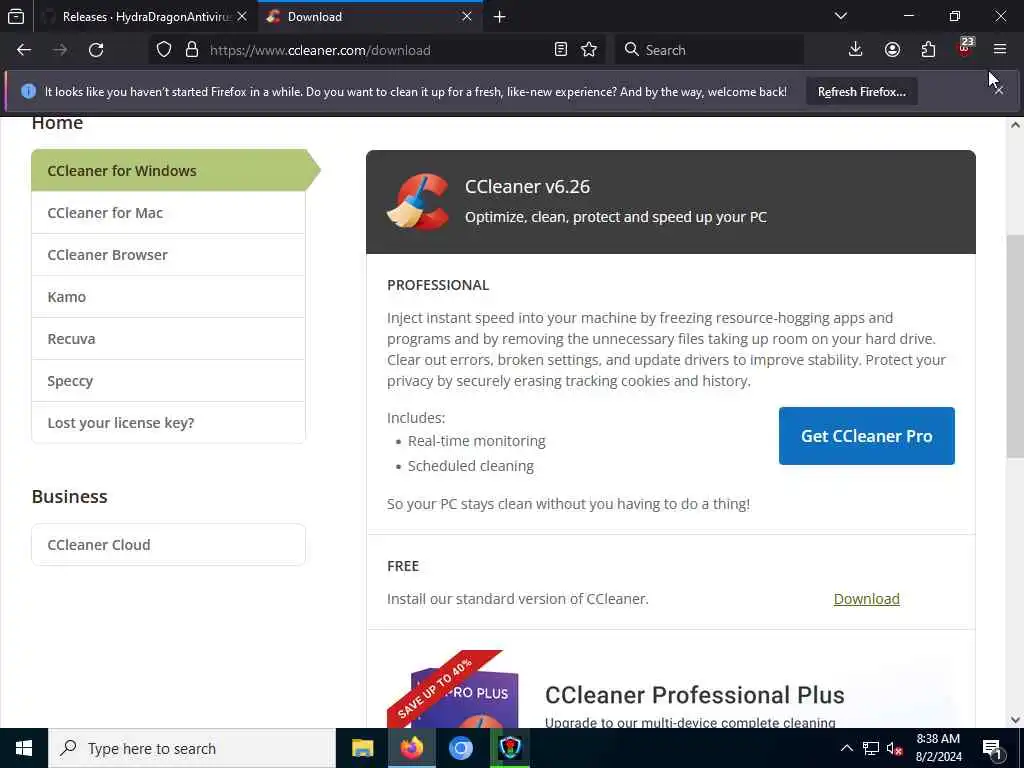Open the Firefox downloads panel

tap(856, 50)
